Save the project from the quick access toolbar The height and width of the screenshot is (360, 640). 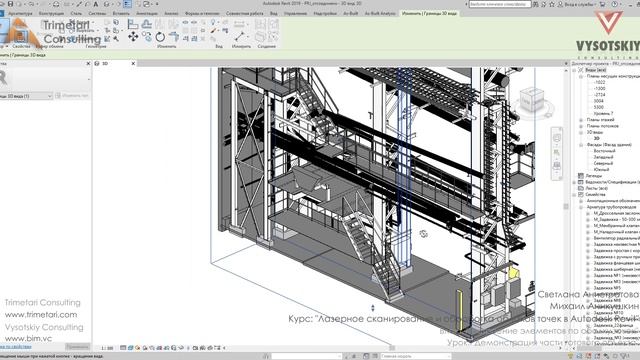click(11, 4)
